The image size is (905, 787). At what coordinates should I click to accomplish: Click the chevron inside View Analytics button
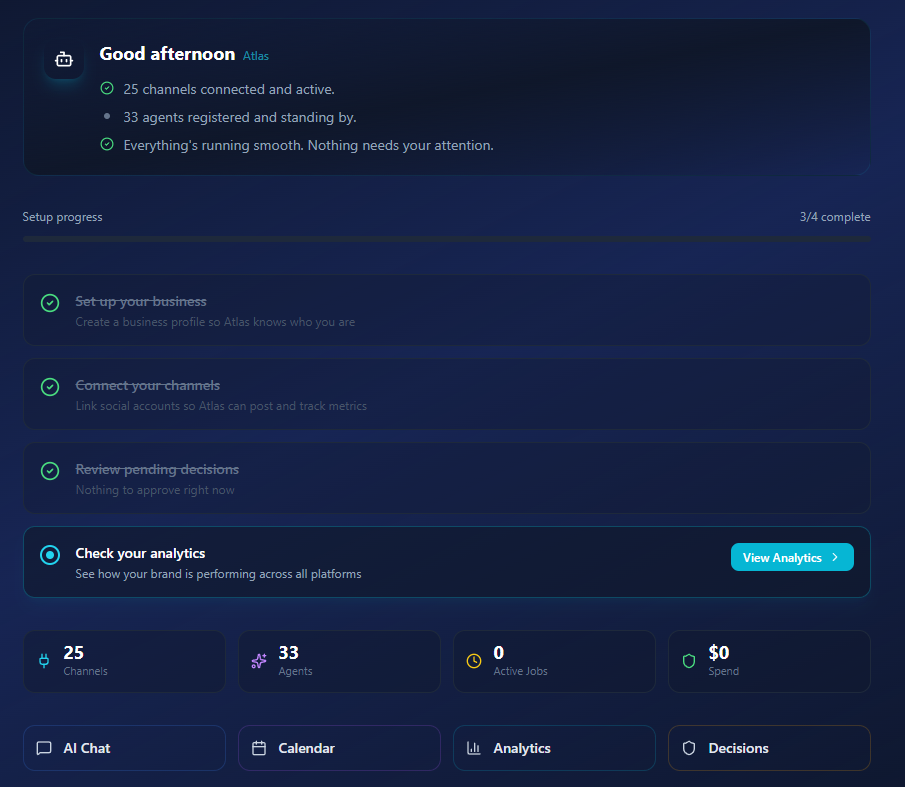(x=836, y=557)
